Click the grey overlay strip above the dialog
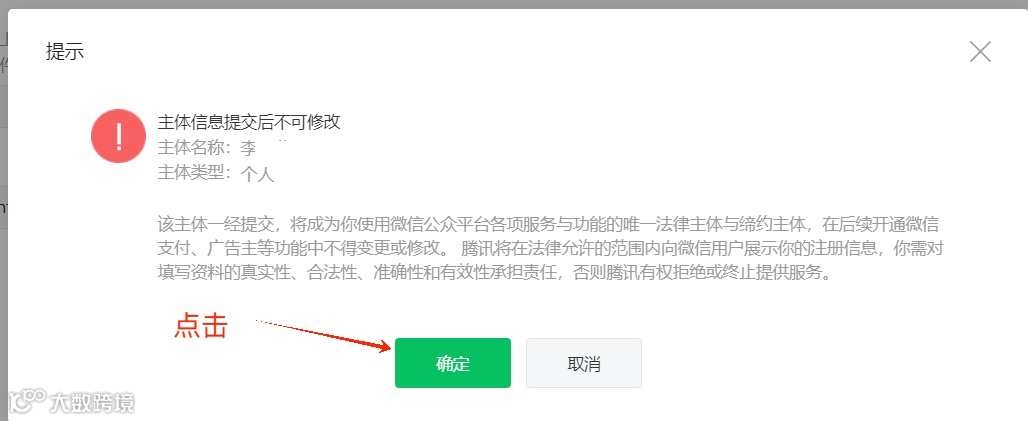 514,5
